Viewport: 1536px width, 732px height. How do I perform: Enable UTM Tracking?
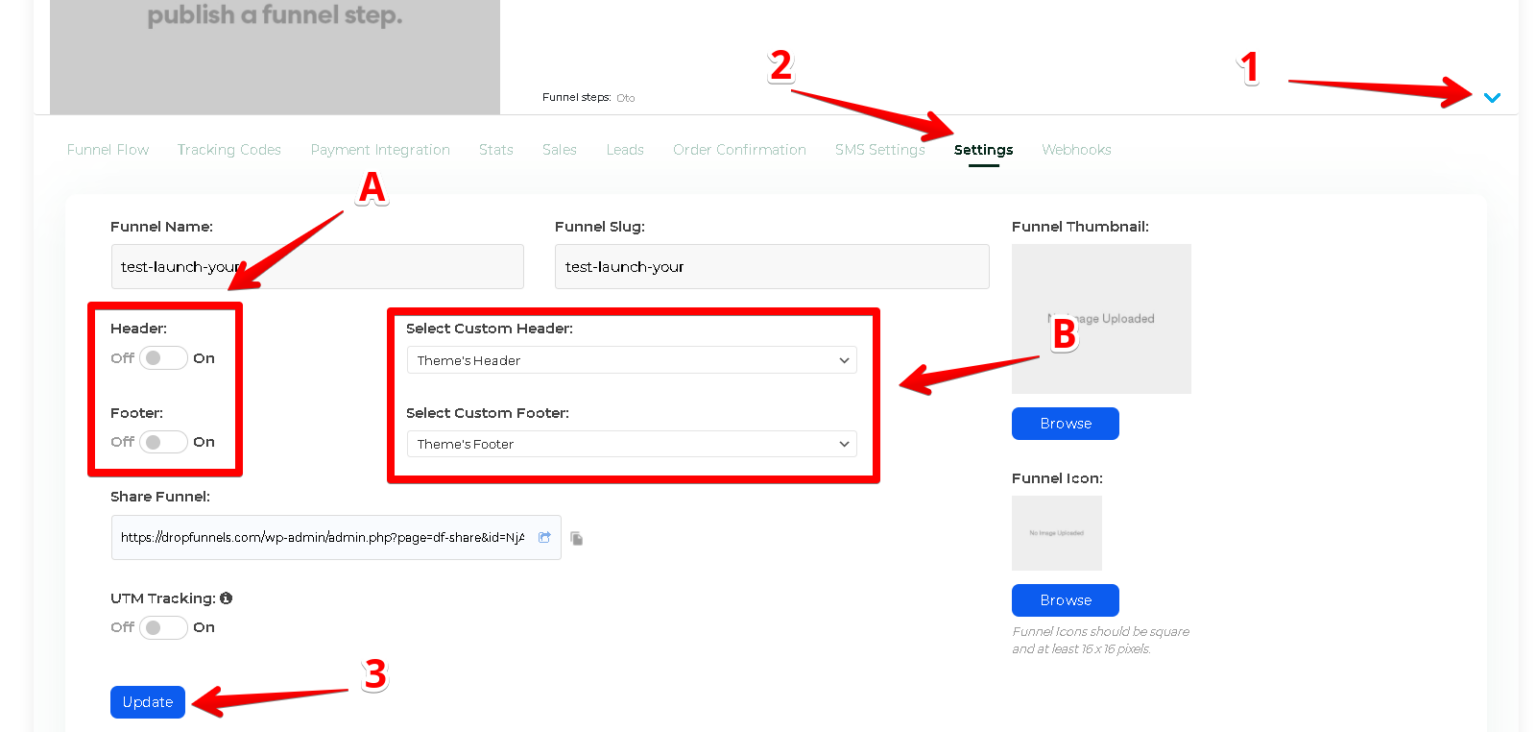click(x=163, y=626)
